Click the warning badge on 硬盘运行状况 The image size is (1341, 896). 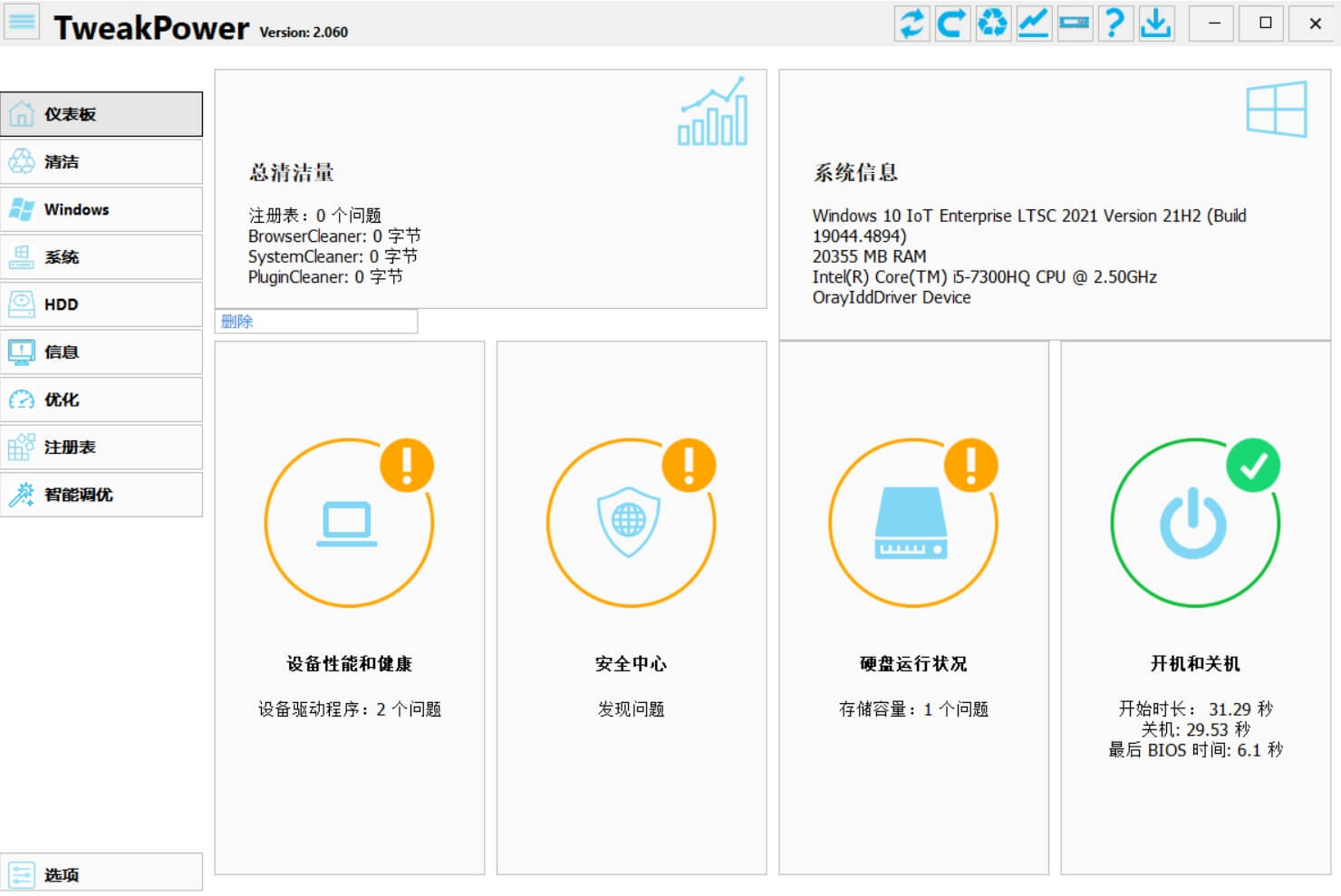(x=971, y=465)
